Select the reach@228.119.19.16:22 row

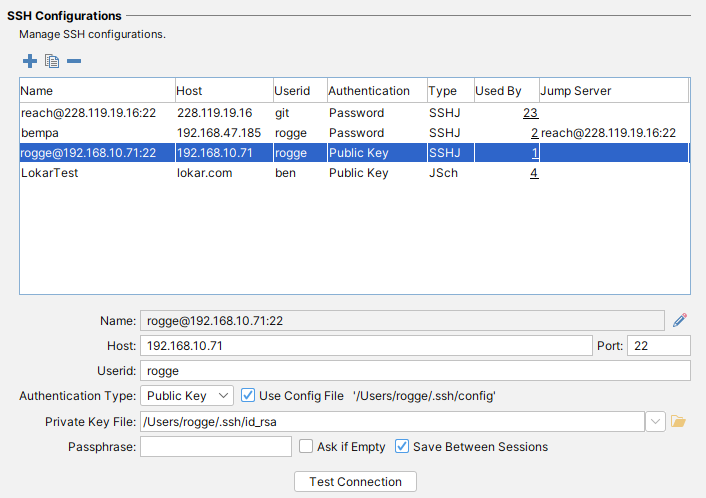(88, 113)
